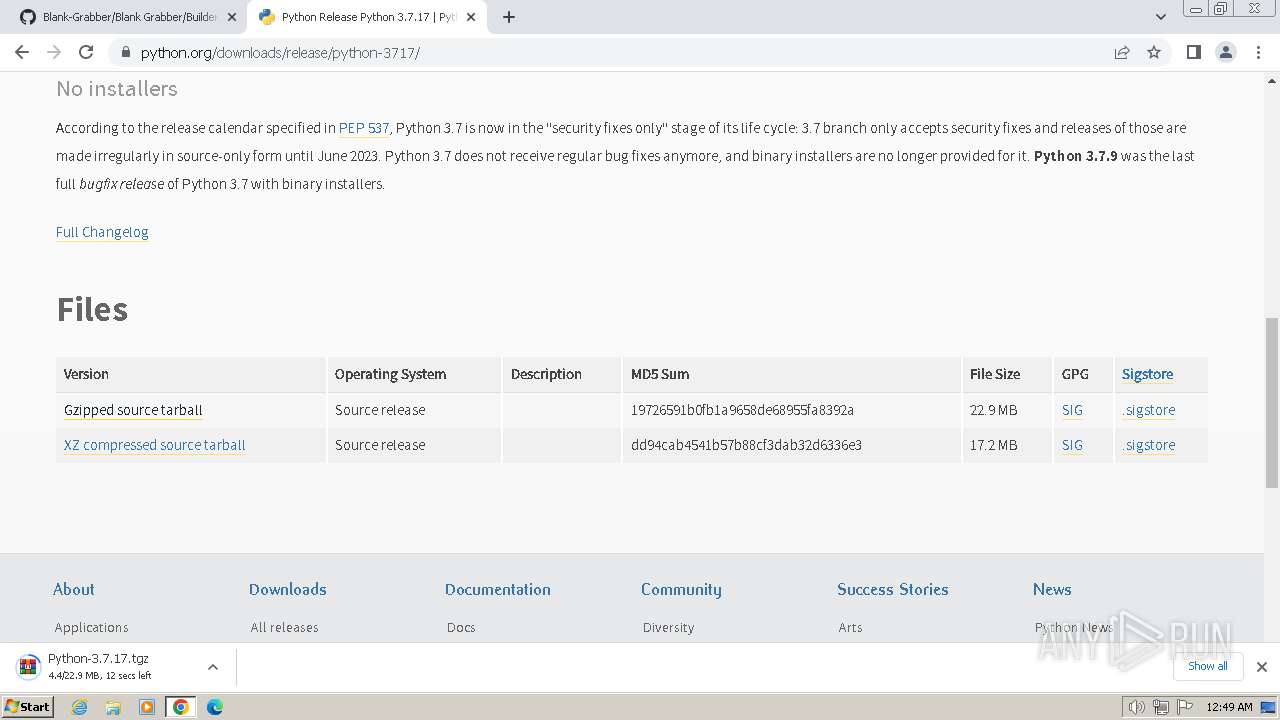Click the Show desktop tray button
The width and height of the screenshot is (1280, 720).
coord(1268,707)
